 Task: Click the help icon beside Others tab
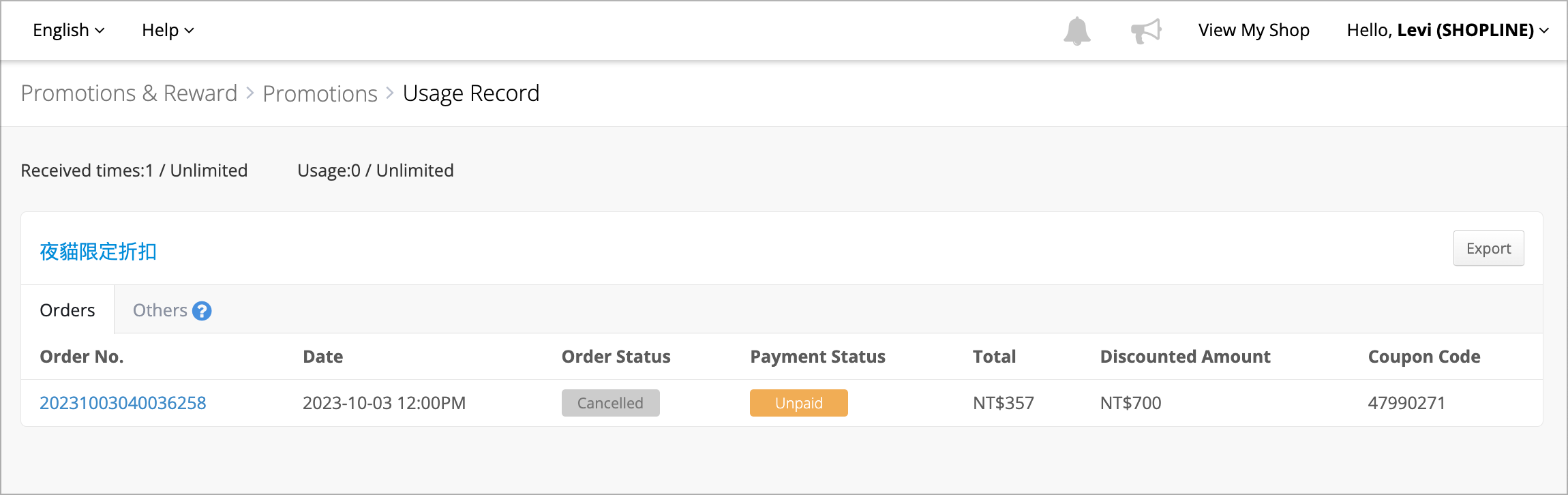point(202,311)
